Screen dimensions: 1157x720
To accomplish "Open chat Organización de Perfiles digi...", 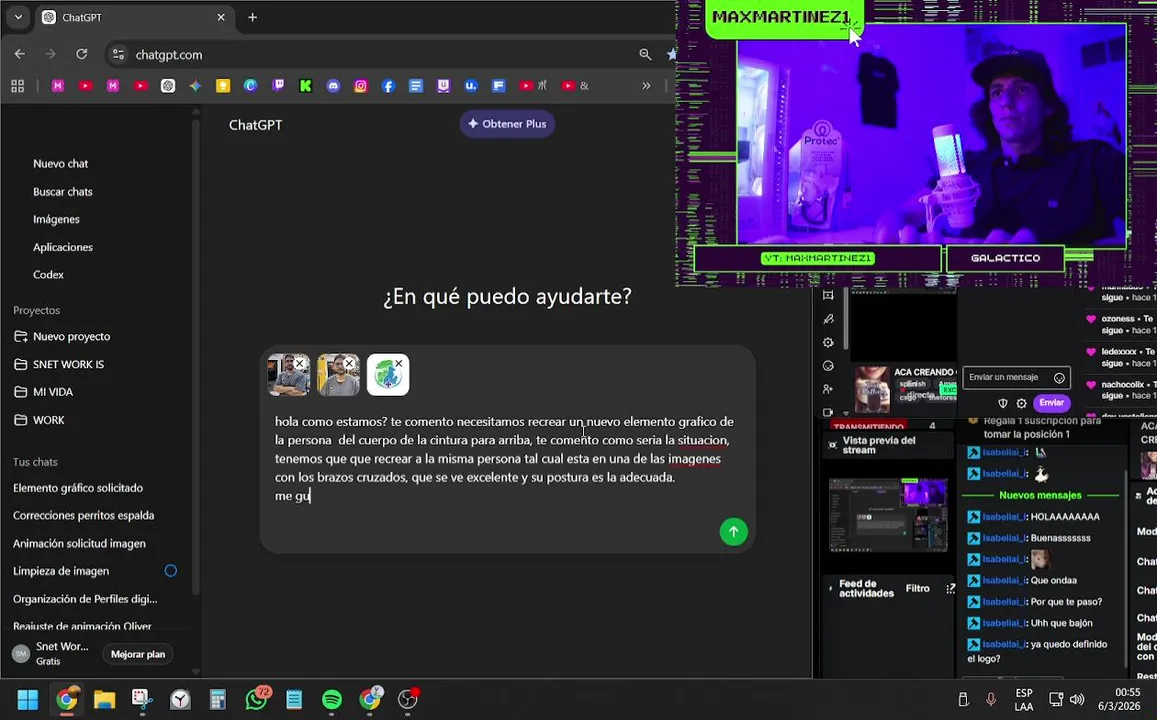I will (x=85, y=599).
